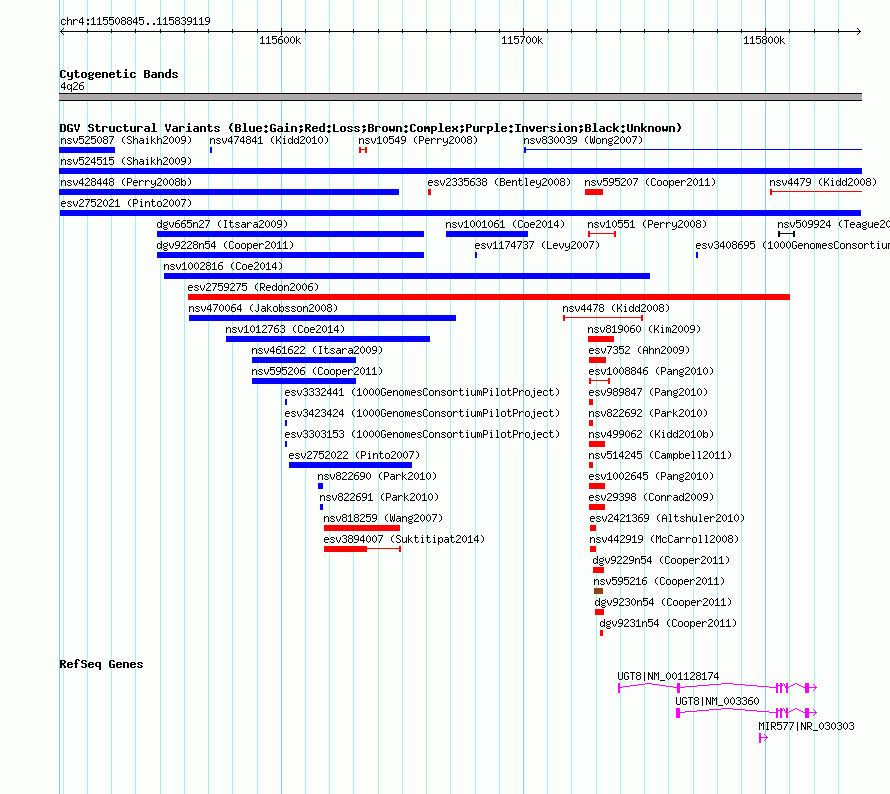Open the nsv818259 (Wang2007) label
The height and width of the screenshot is (794, 890).
383,518
